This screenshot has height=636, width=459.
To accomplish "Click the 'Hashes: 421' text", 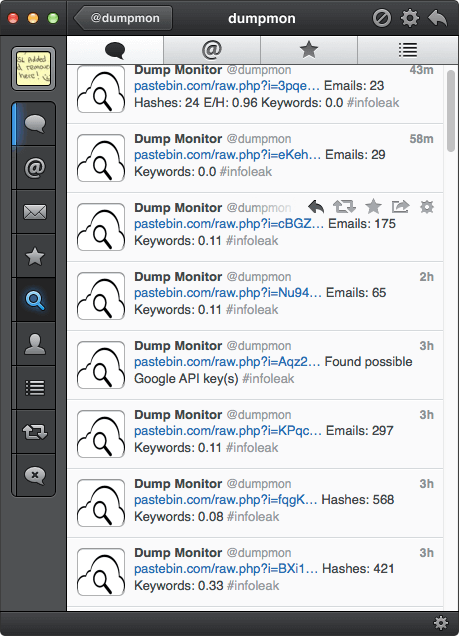I will click(358, 569).
